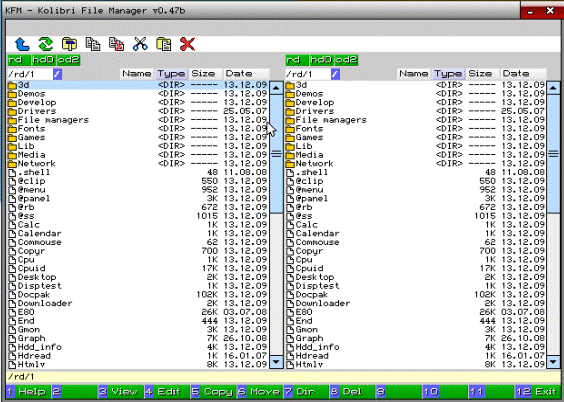Click the 8 Del function key

[352, 392]
